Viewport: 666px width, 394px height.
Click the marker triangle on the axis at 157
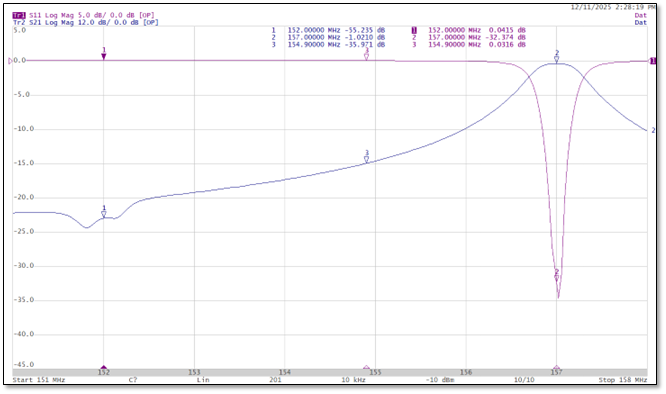pyautogui.click(x=556, y=367)
